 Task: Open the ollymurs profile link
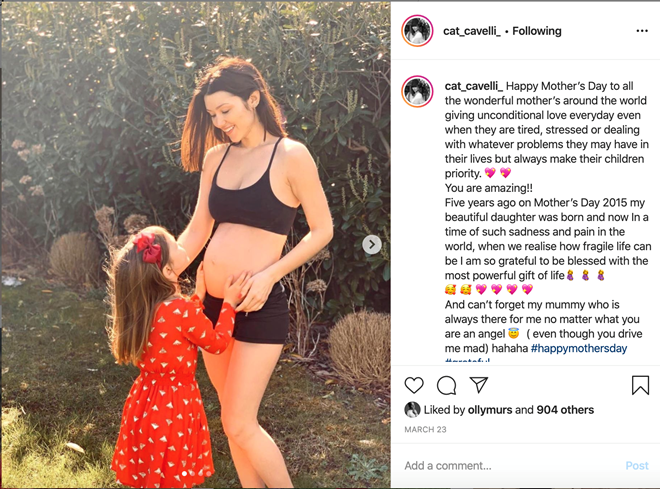click(x=490, y=410)
